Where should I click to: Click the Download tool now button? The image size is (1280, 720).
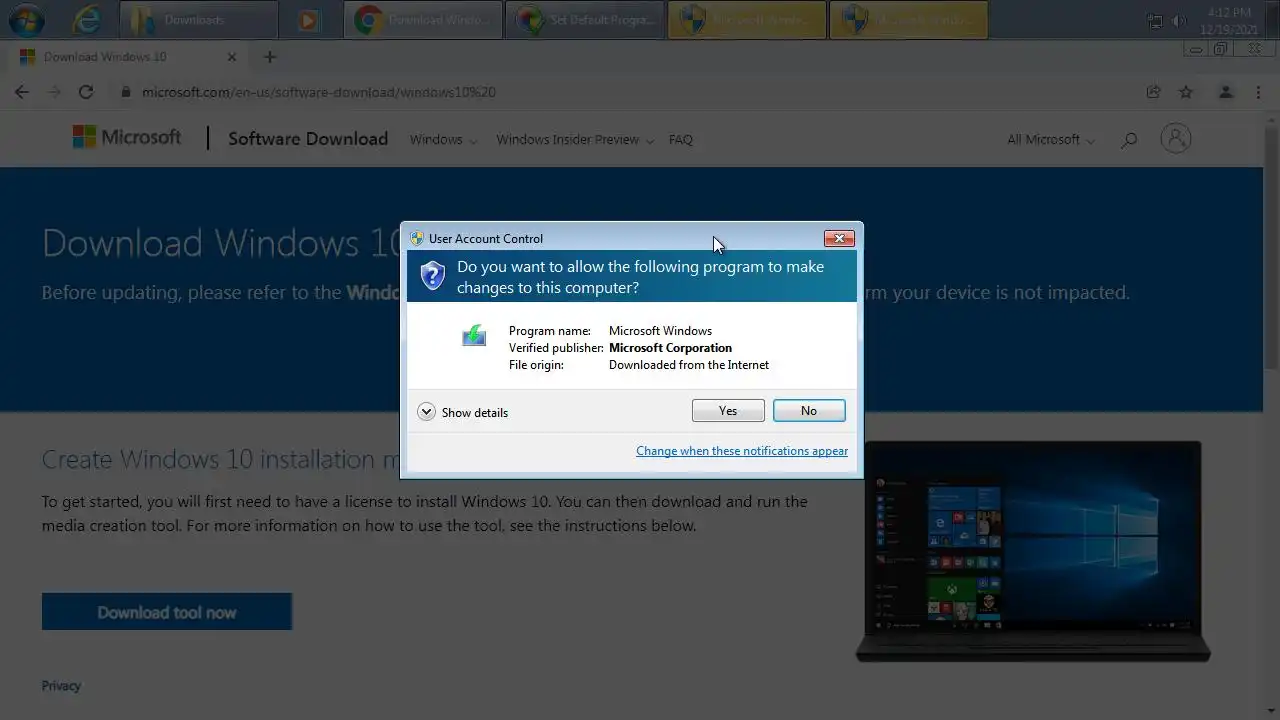167,612
